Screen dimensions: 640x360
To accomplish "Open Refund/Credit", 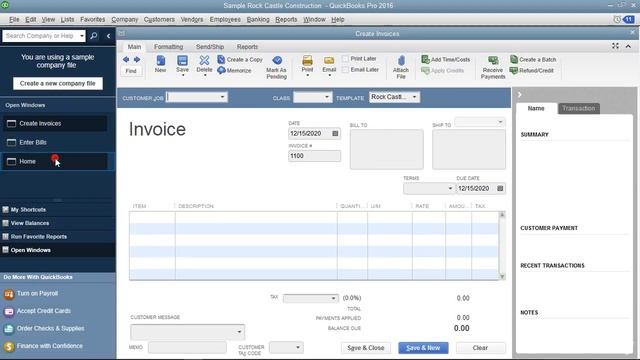I will [x=532, y=70].
